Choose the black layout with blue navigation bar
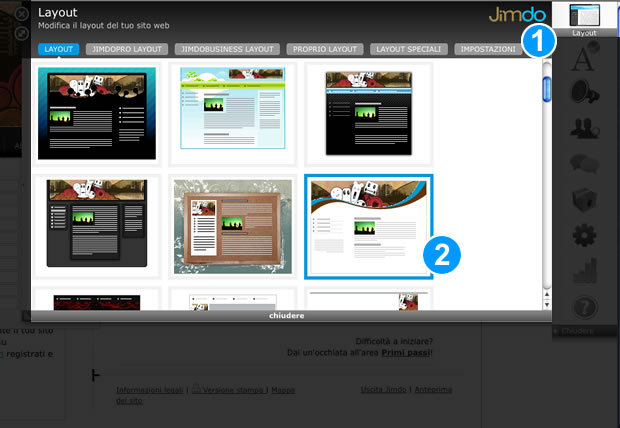620x428 pixels. [x=369, y=114]
